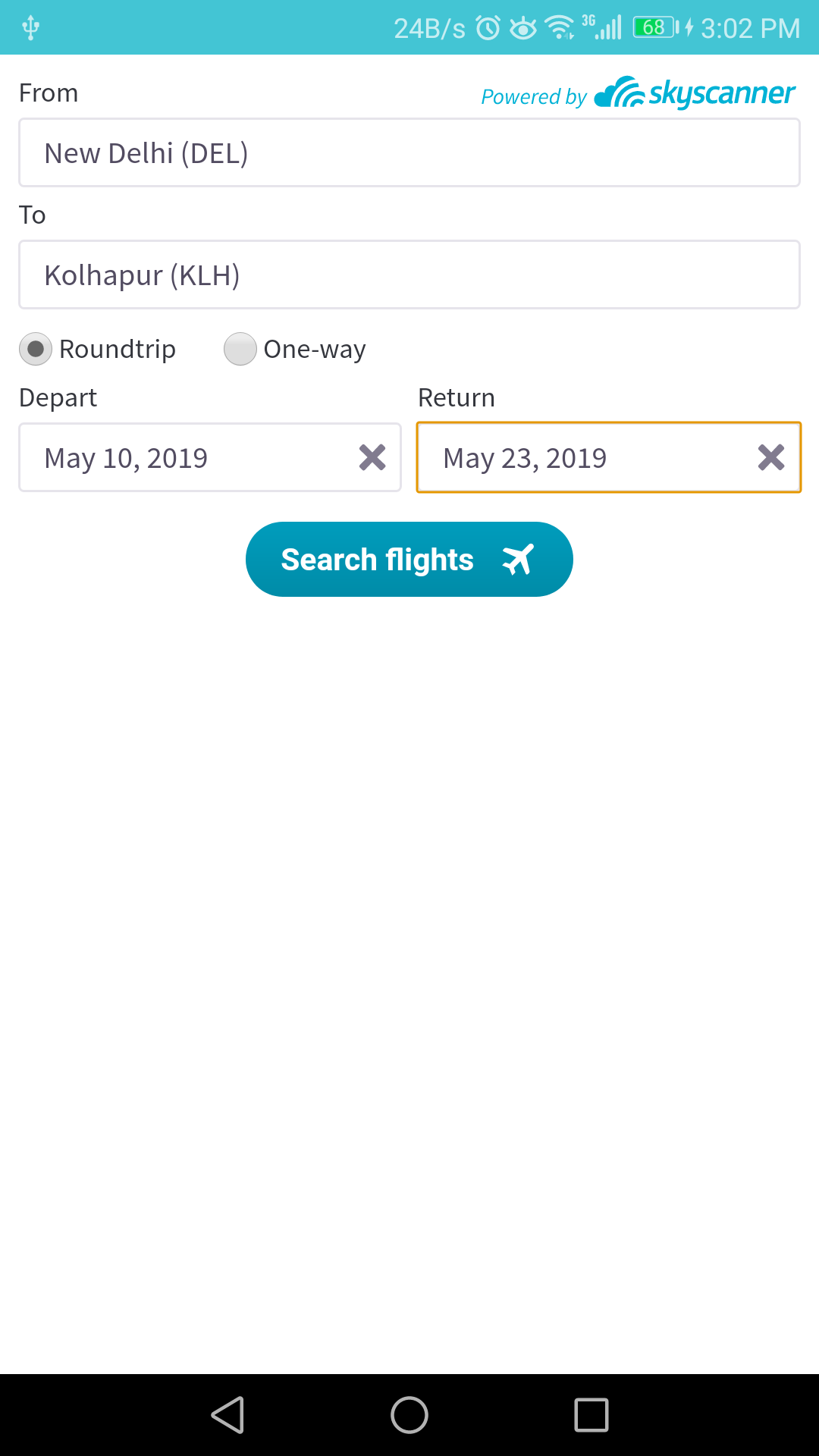Open Return date picker May 23, 2019
Viewport: 819px width, 1456px height.
[x=584, y=458]
